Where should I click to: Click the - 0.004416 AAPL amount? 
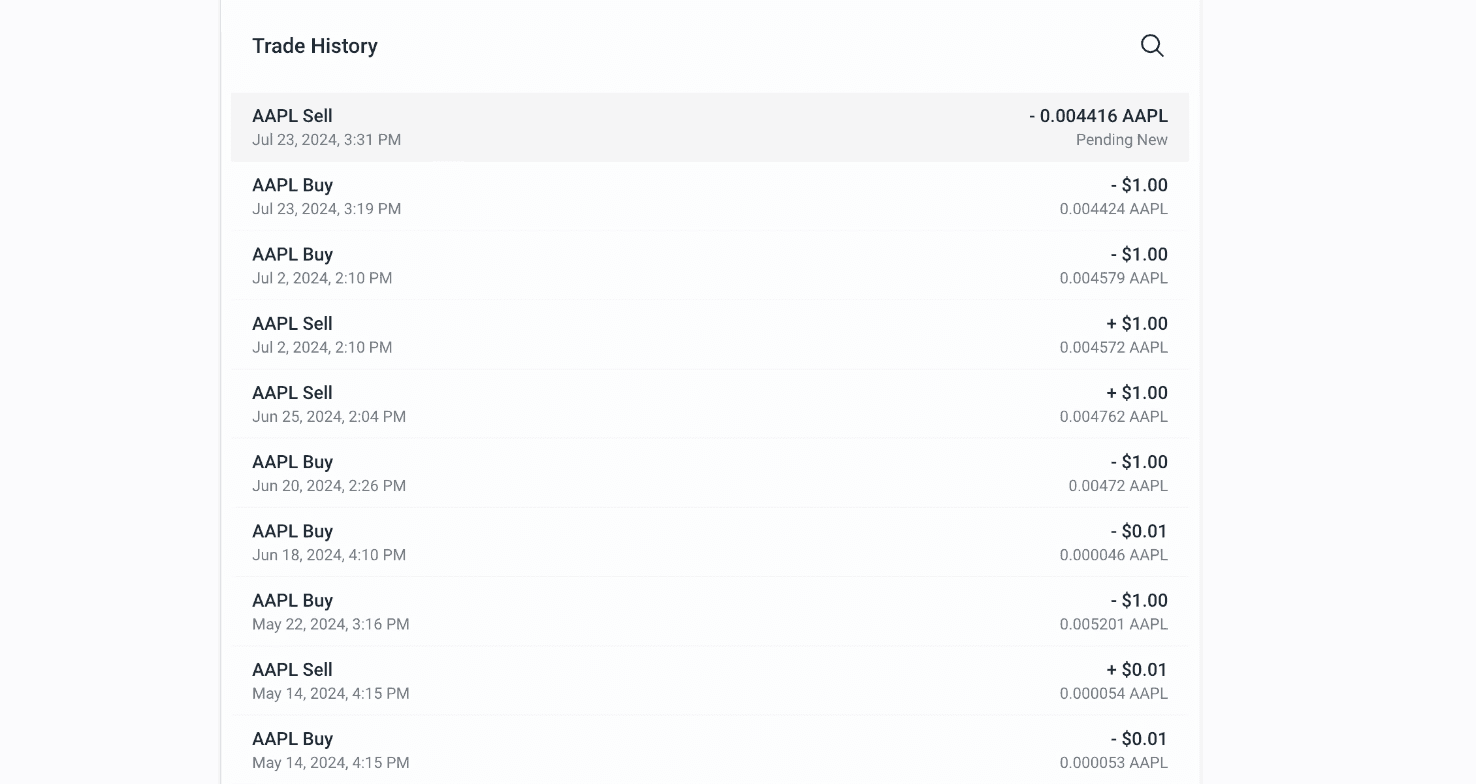coord(1098,116)
